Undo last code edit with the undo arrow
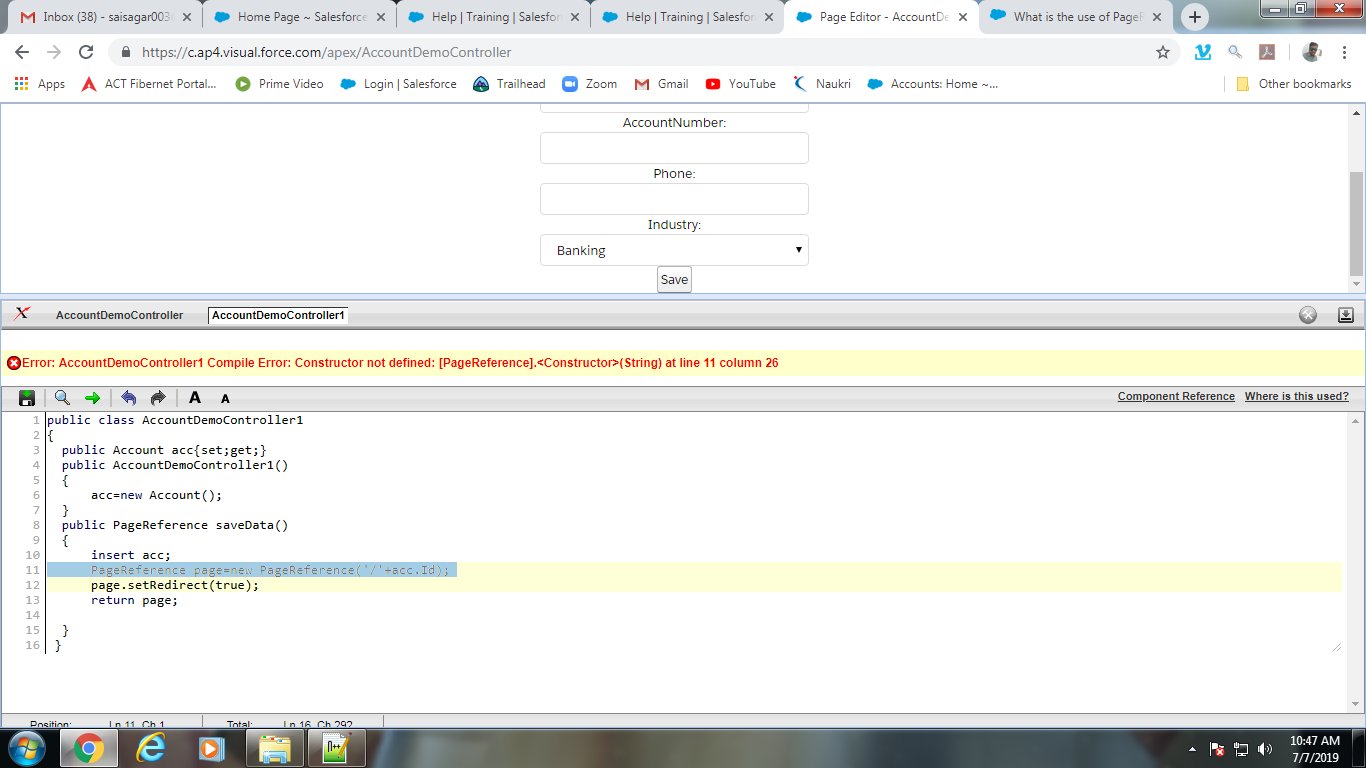 pos(129,397)
